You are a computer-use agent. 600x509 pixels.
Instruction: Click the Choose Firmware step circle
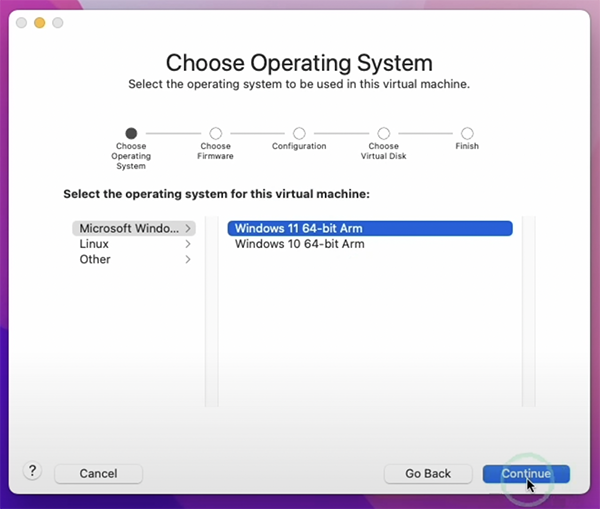click(x=216, y=133)
